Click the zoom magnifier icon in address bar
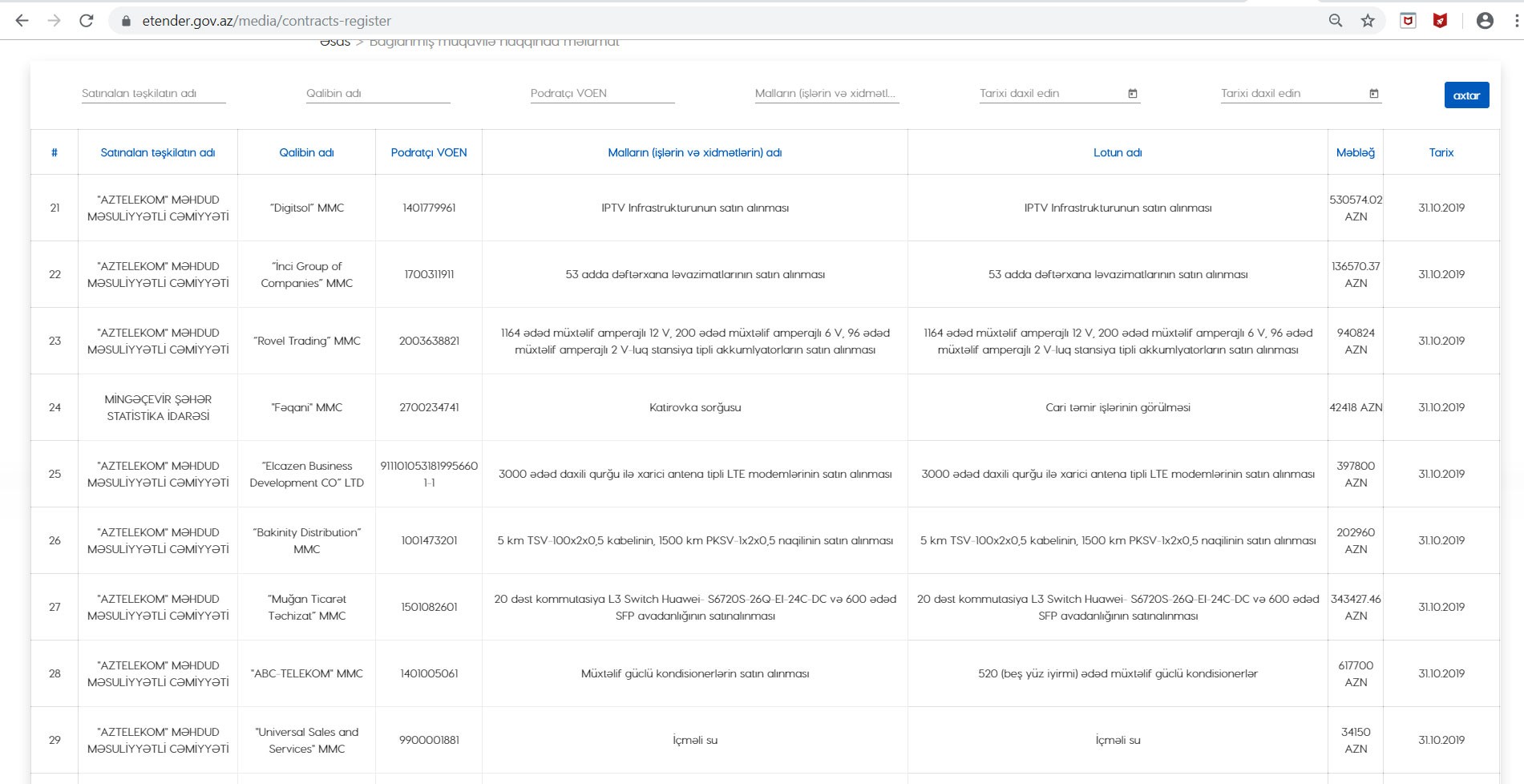 [x=1336, y=21]
